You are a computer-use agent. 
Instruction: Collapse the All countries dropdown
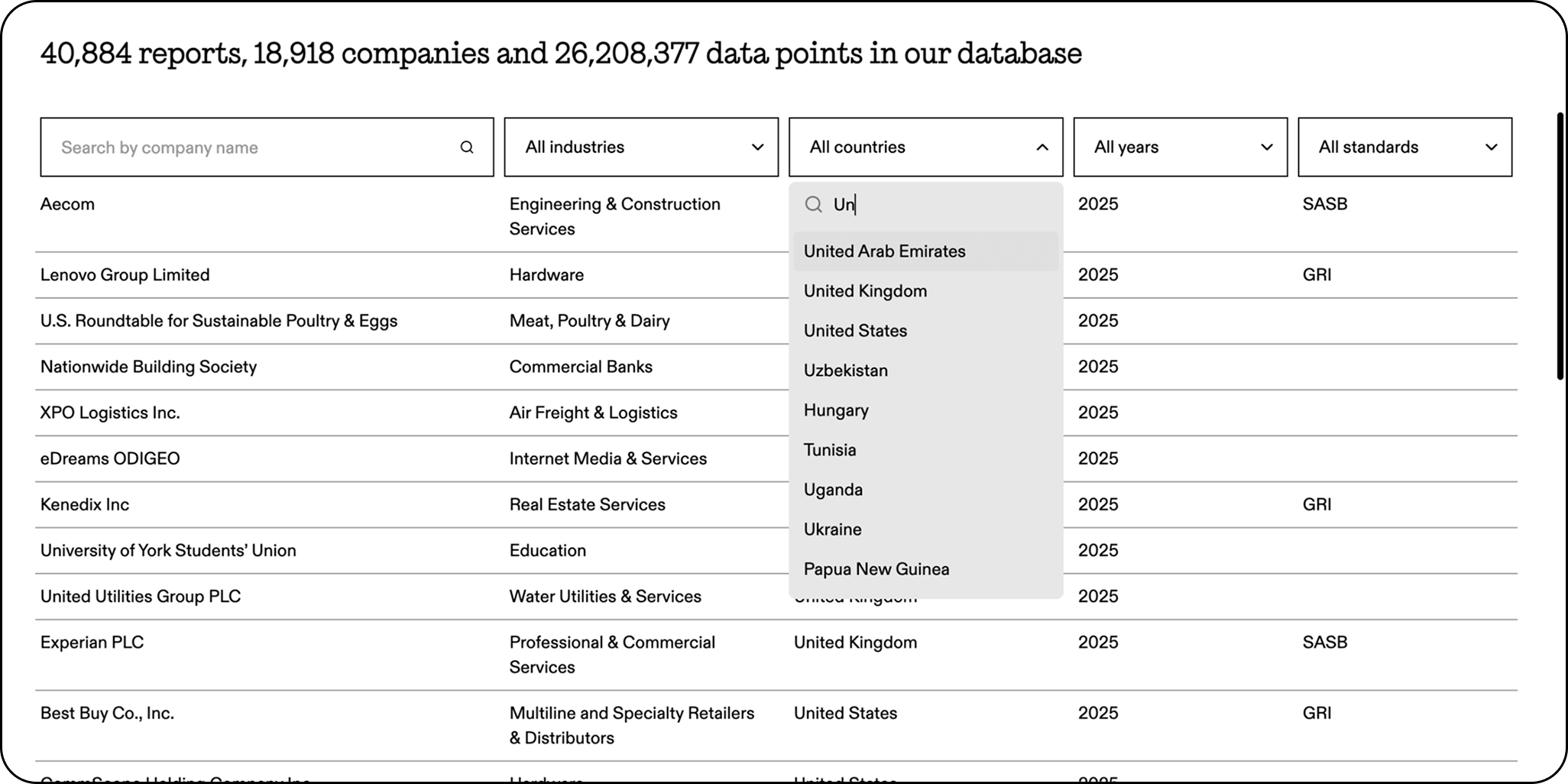pyautogui.click(x=925, y=147)
